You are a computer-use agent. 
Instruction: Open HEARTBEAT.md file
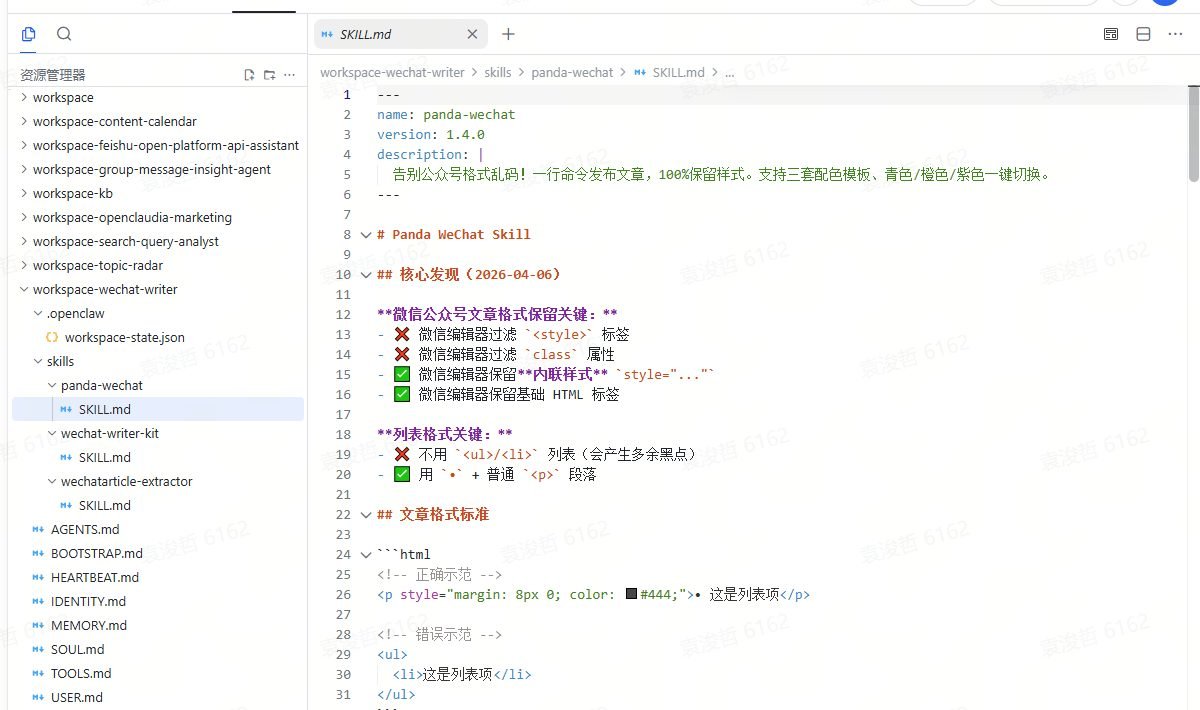[x=95, y=578]
